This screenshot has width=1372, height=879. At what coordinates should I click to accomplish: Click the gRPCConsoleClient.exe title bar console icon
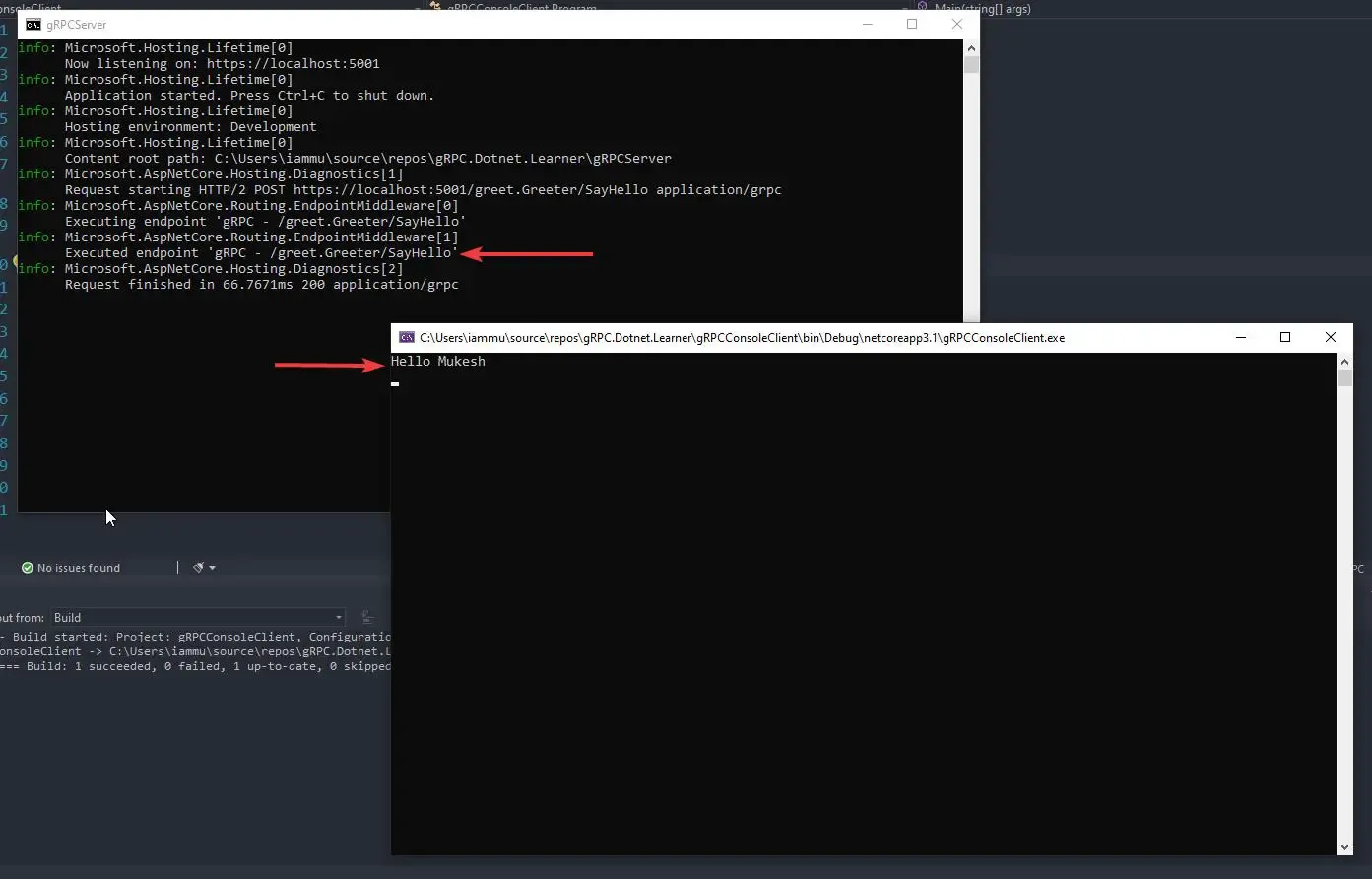click(x=407, y=337)
